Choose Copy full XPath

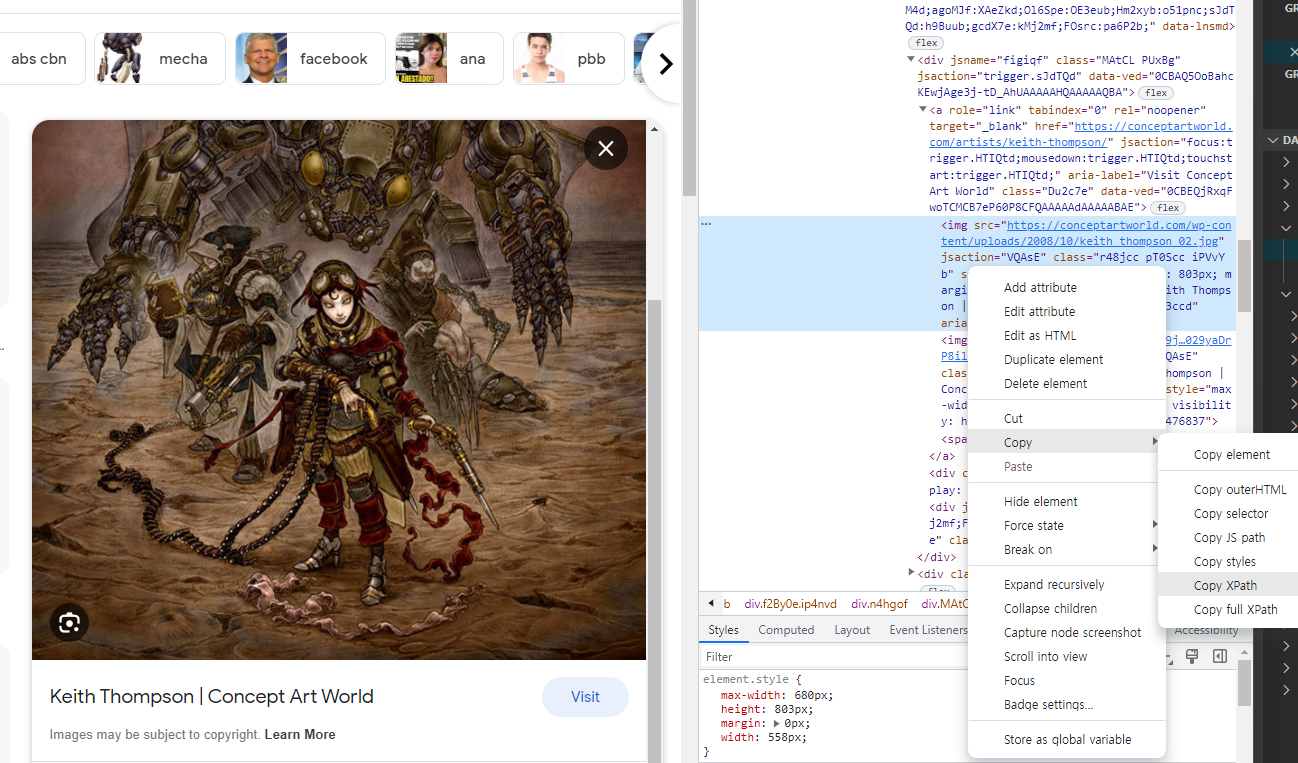1235,609
